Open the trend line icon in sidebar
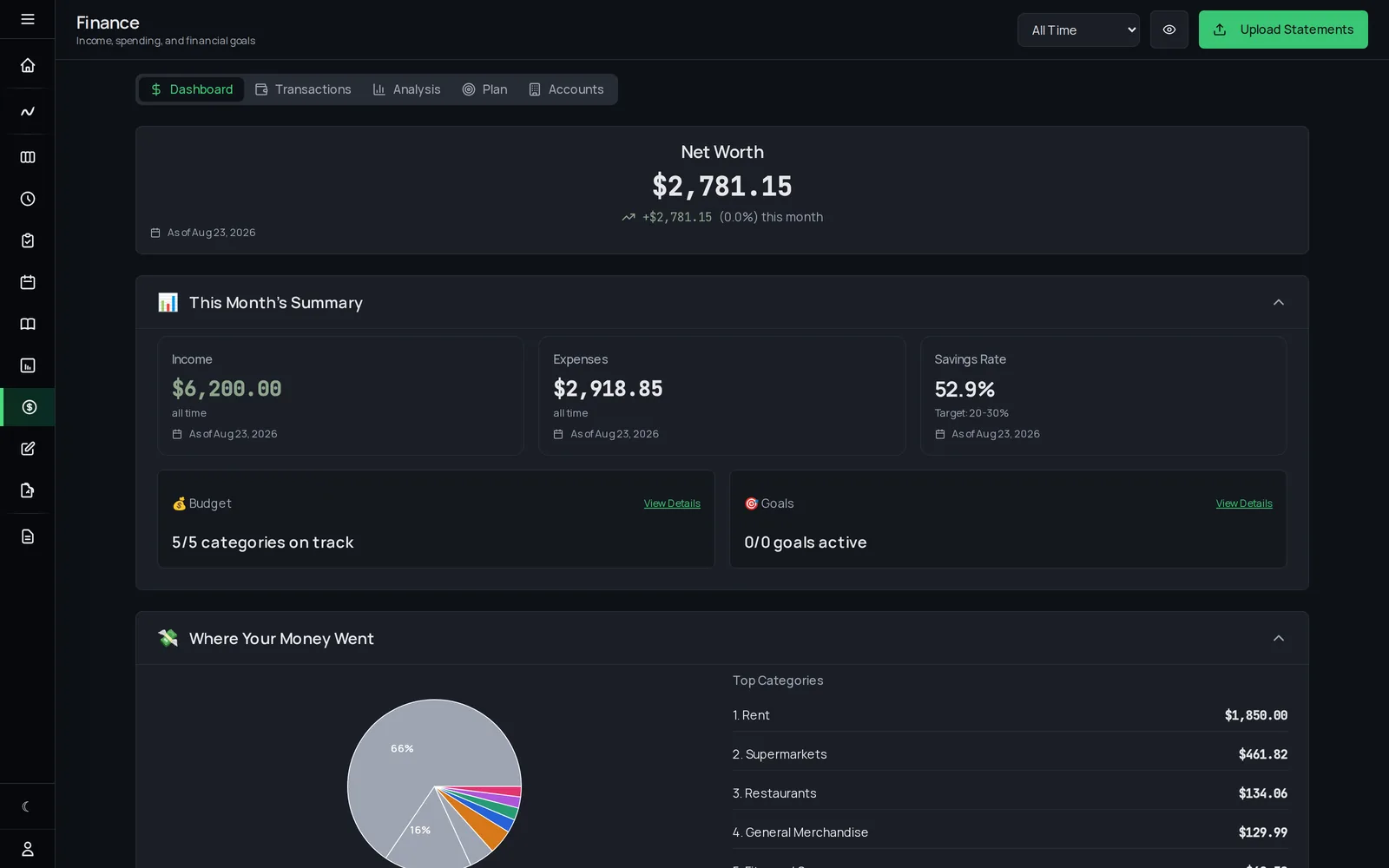 pos(28,111)
